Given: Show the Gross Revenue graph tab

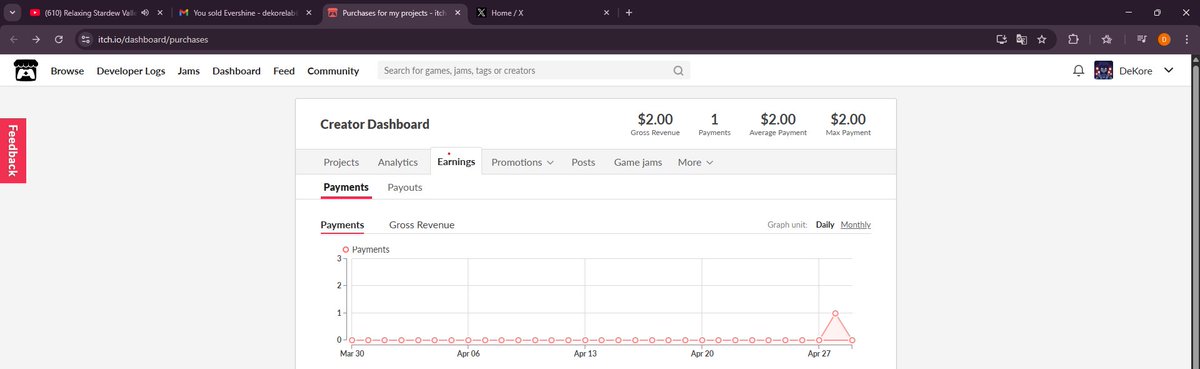Looking at the screenshot, I should pyautogui.click(x=422, y=225).
